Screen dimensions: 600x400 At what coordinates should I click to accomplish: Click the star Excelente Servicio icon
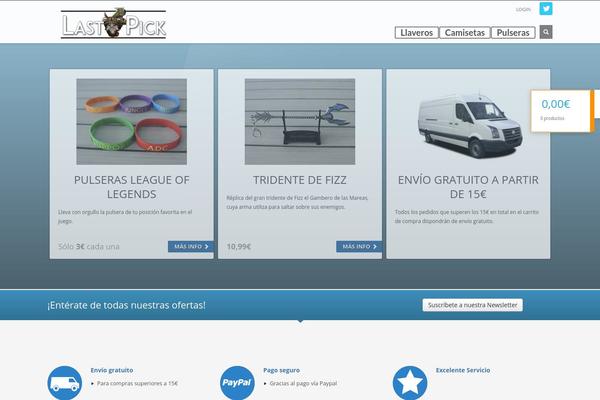(x=410, y=383)
